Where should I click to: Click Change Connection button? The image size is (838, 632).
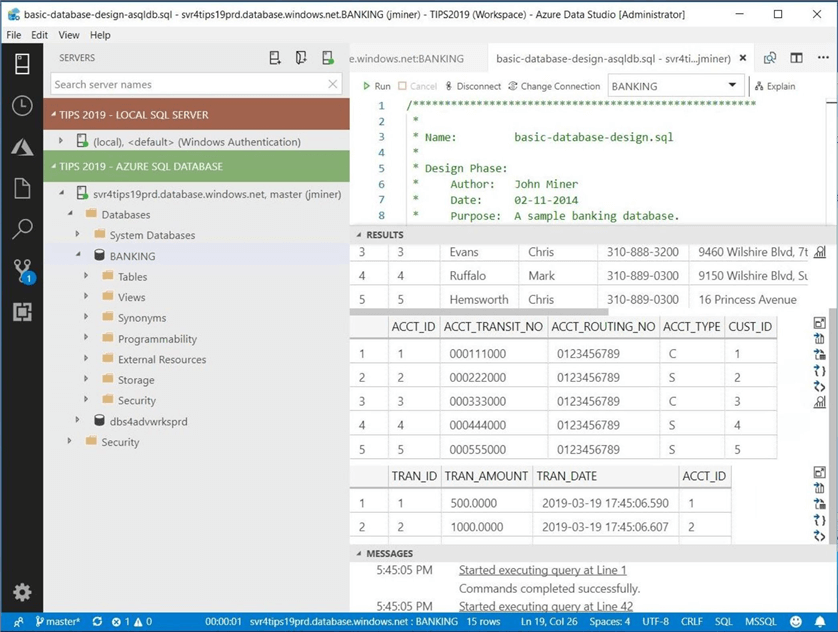554,86
